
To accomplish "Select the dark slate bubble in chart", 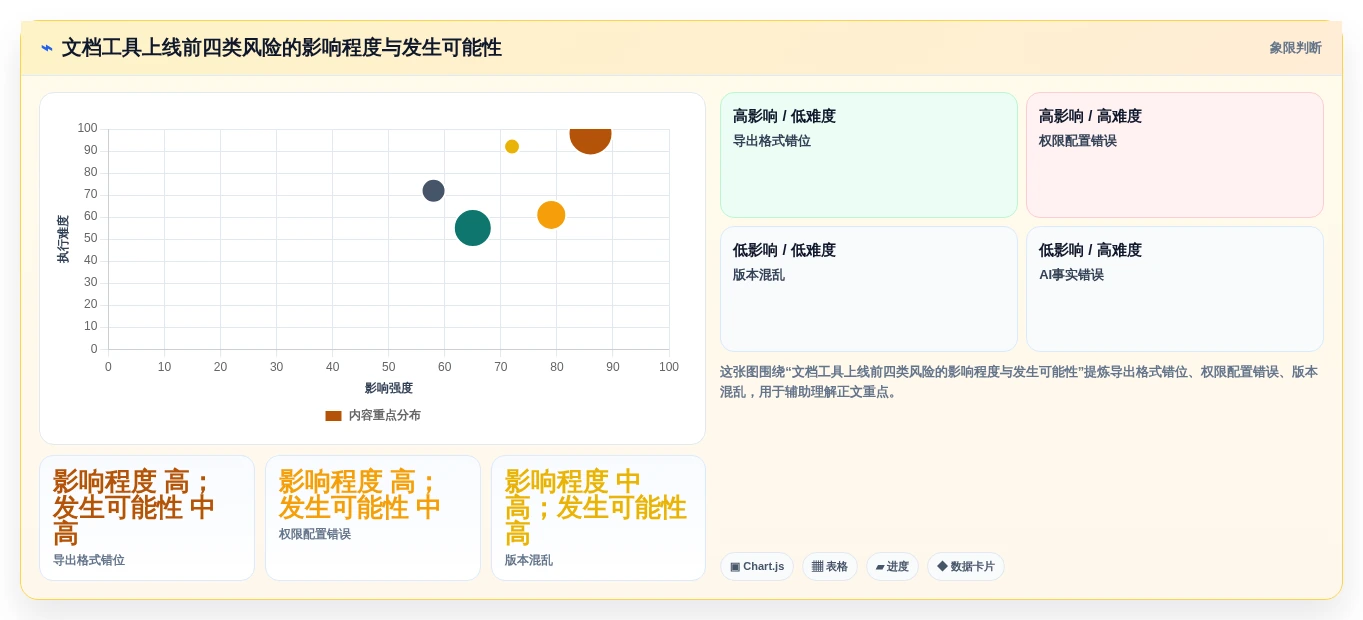I will pos(433,190).
